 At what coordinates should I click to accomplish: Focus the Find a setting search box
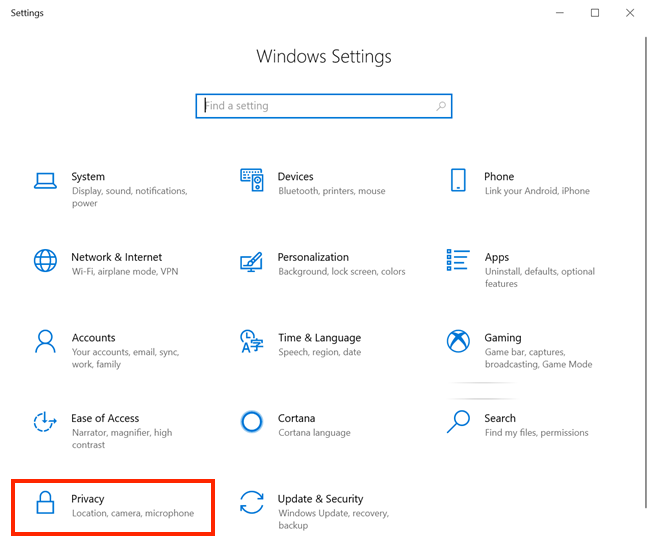tap(324, 106)
